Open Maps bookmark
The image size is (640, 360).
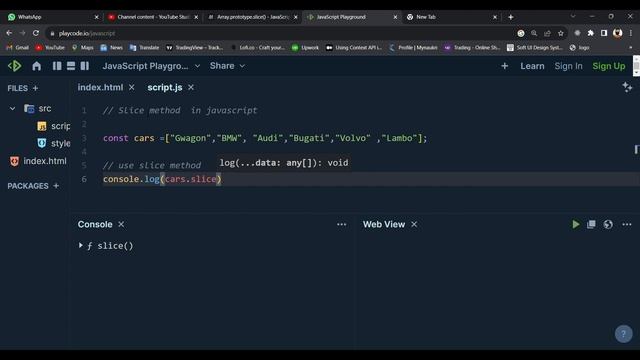(x=82, y=48)
